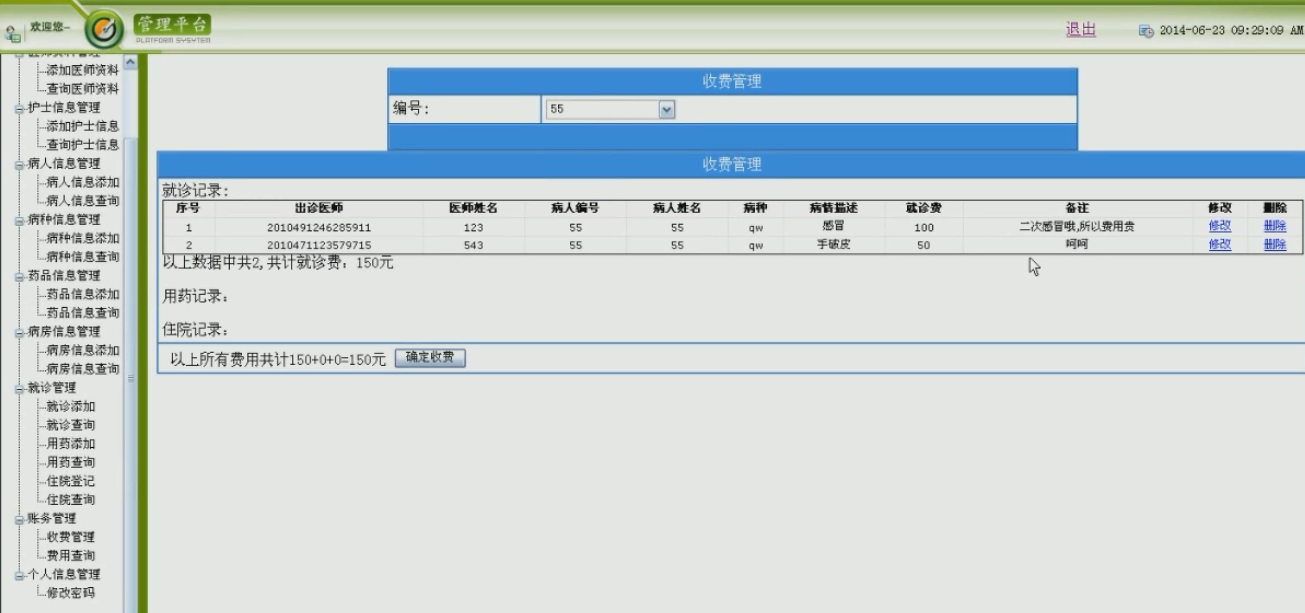This screenshot has height=613, width=1305.
Task: Click the 用药记录 section label
Action: pyautogui.click(x=196, y=296)
